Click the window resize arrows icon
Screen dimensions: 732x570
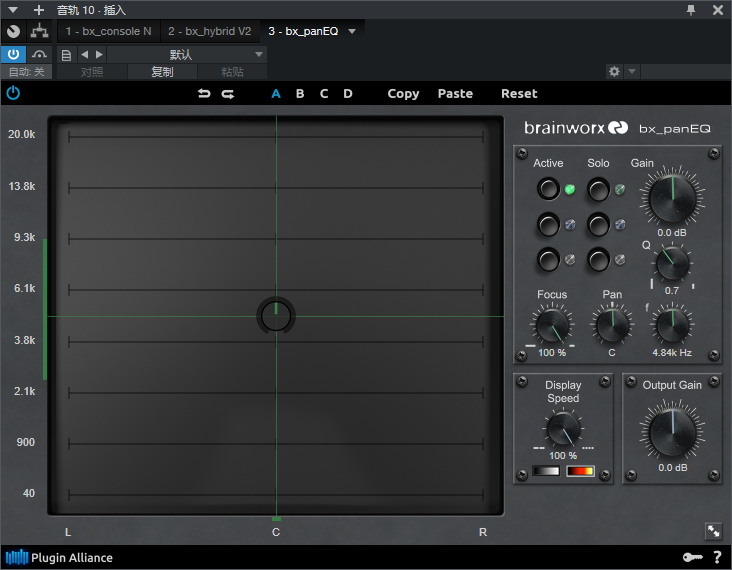coord(714,531)
